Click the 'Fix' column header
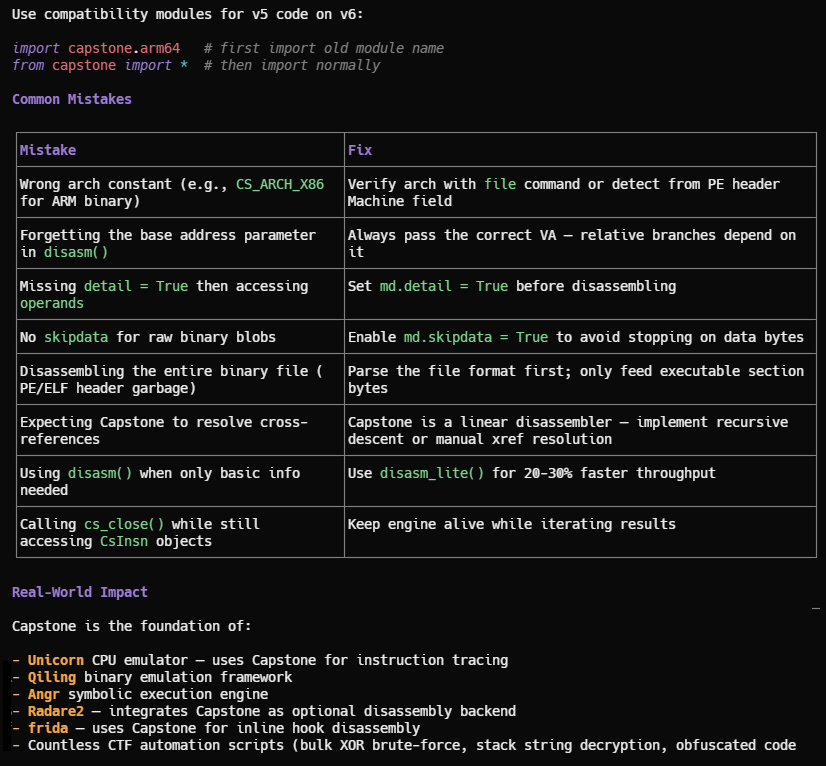This screenshot has width=826, height=766. 360,150
